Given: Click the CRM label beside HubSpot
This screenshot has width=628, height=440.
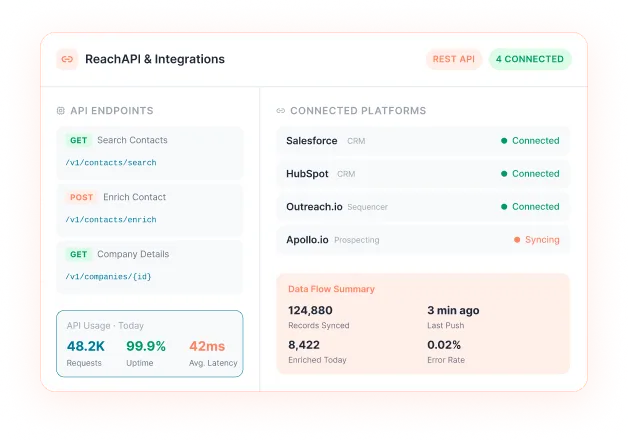Looking at the screenshot, I should (346, 174).
